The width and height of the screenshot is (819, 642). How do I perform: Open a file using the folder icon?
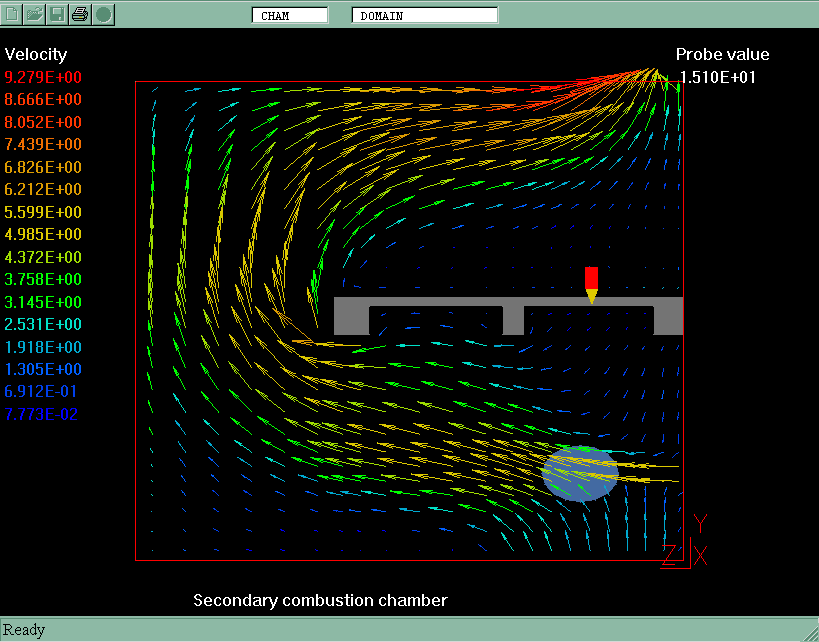point(35,14)
